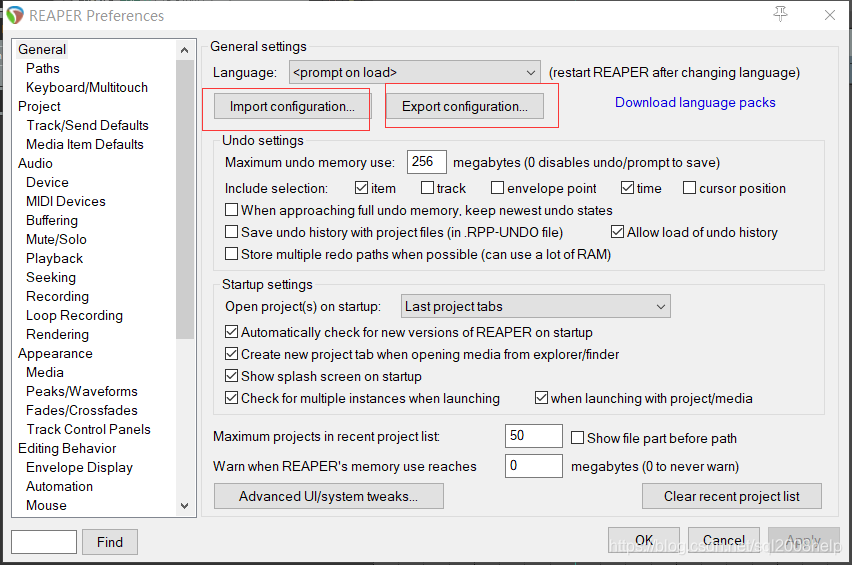Toggle Show splash screen on startup
Screen dimensions: 852x565
pos(231,375)
